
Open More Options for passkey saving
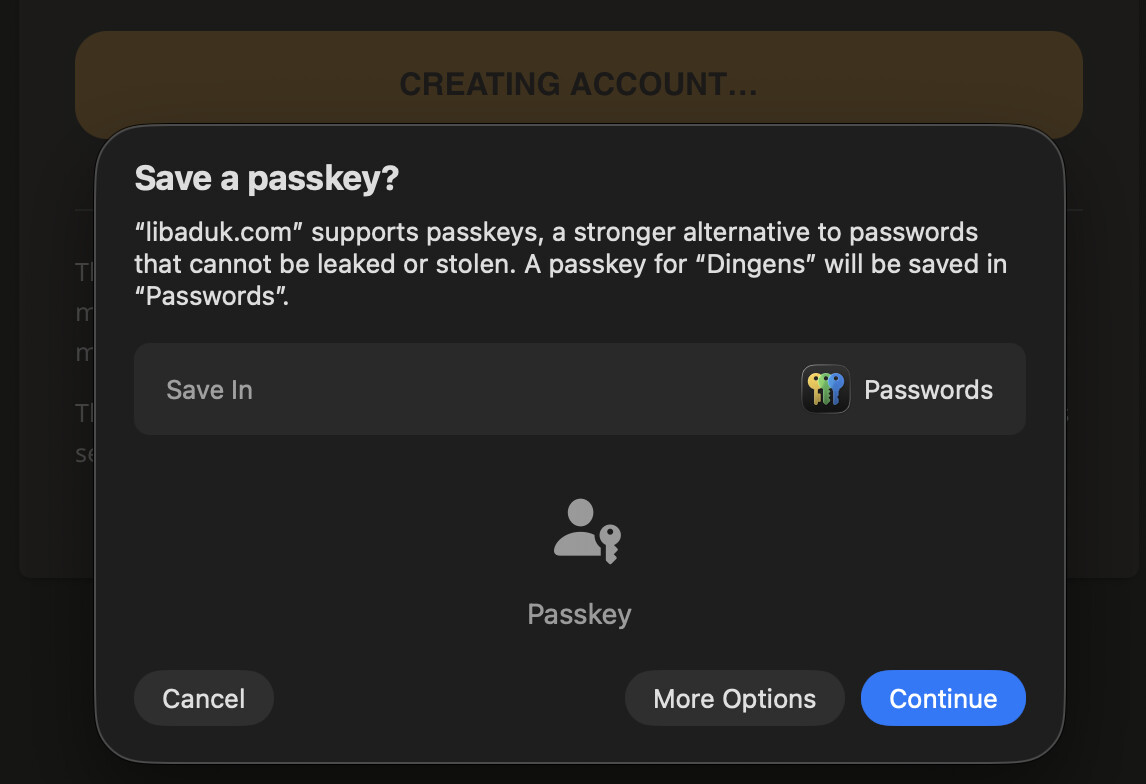(x=735, y=698)
